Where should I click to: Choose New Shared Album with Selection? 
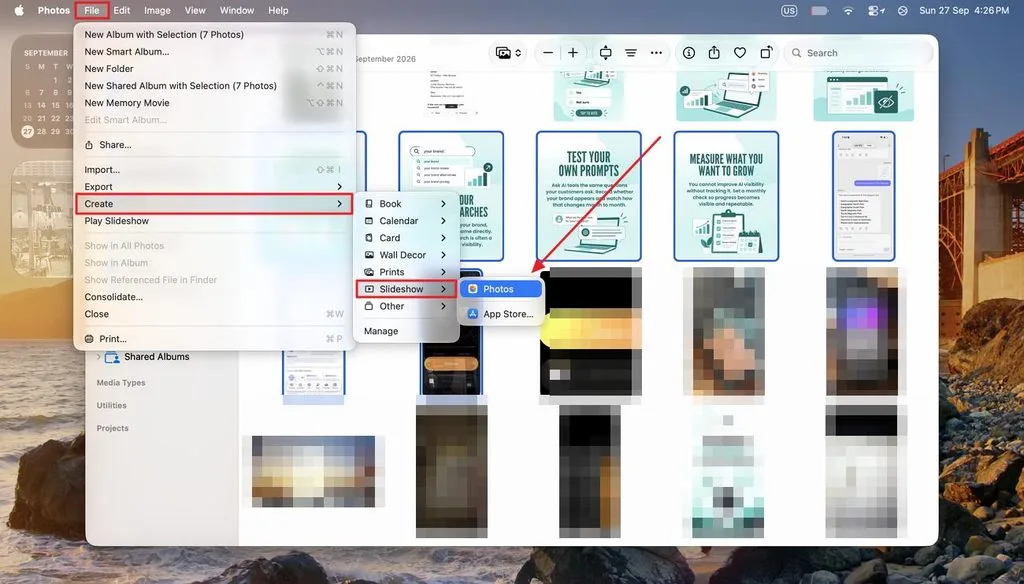[x=214, y=86]
